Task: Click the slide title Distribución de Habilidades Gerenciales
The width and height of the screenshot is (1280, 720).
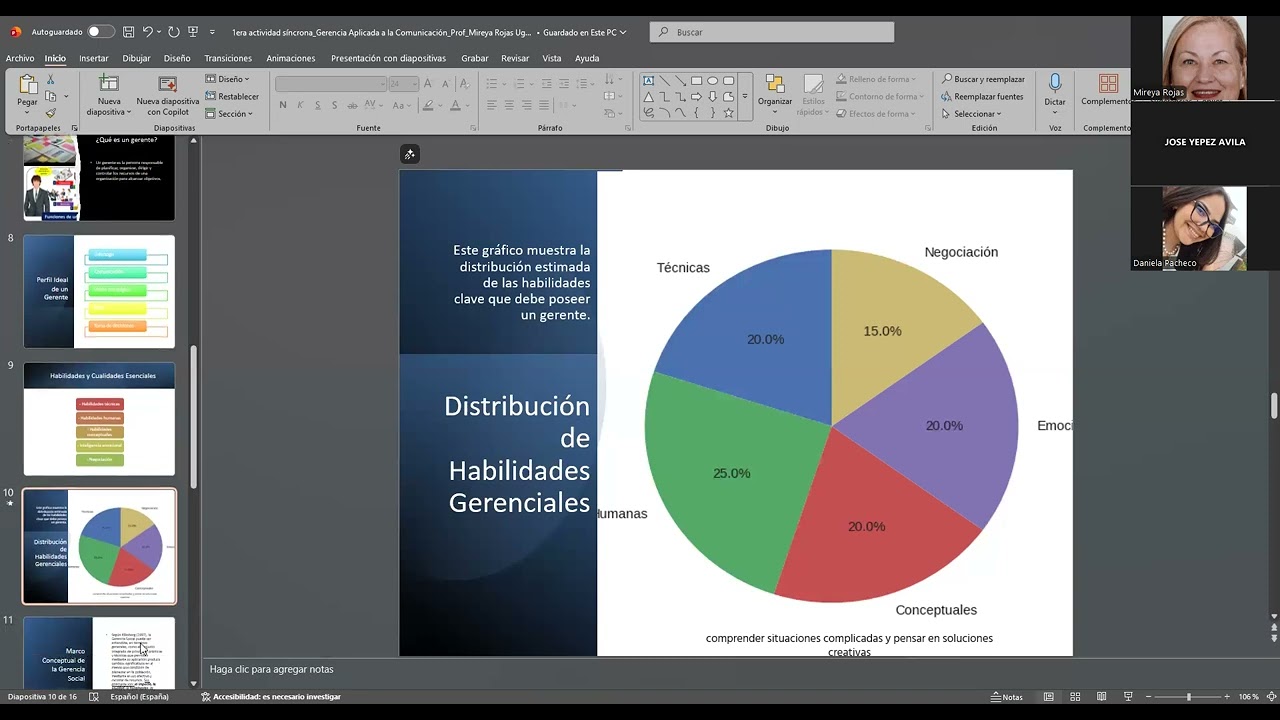Action: pyautogui.click(x=517, y=454)
